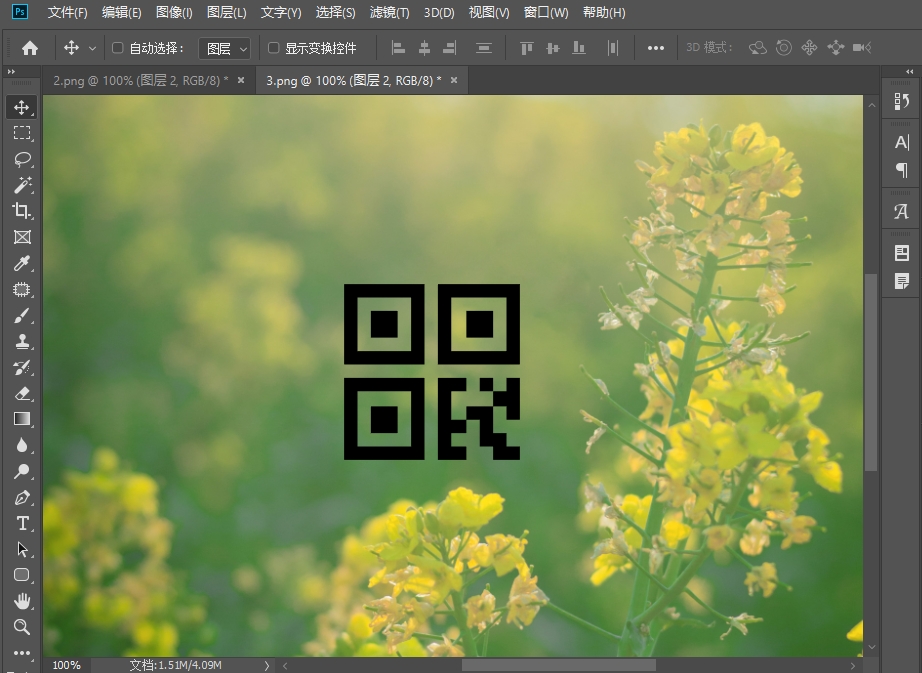Viewport: 922px width, 673px height.
Task: Open the 文件(F) menu
Action: tap(68, 12)
